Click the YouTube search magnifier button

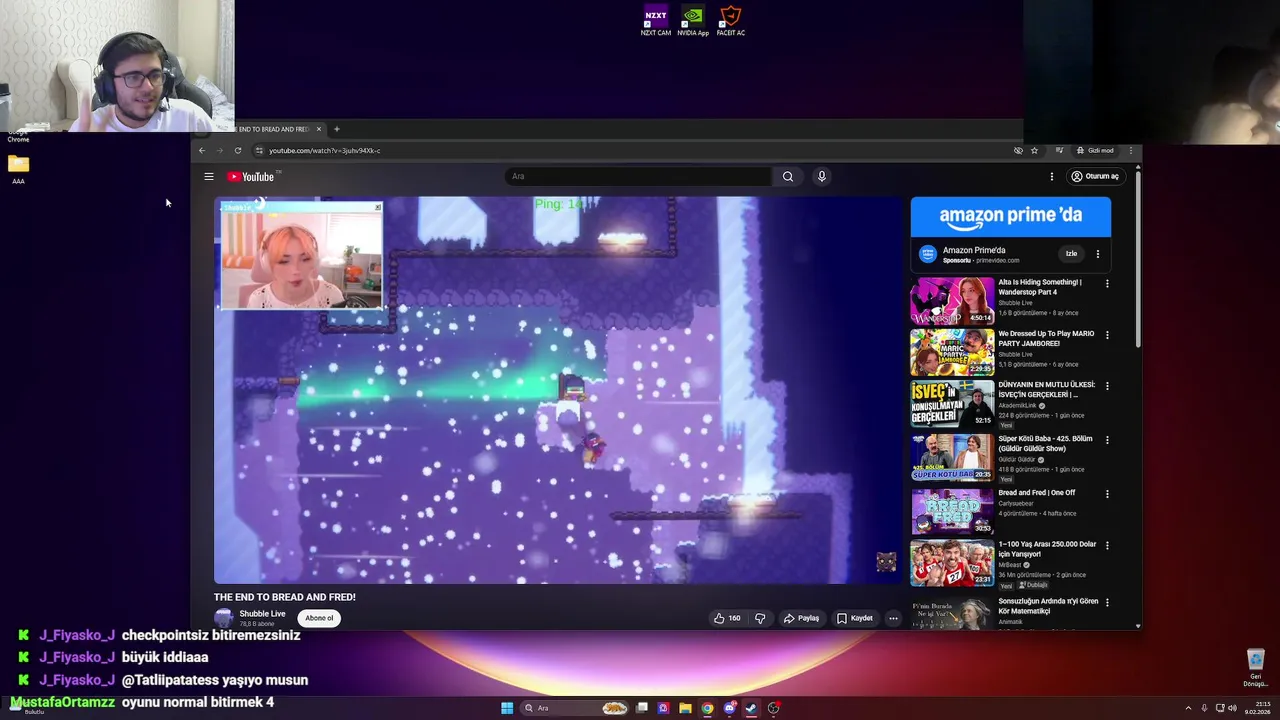(x=788, y=177)
